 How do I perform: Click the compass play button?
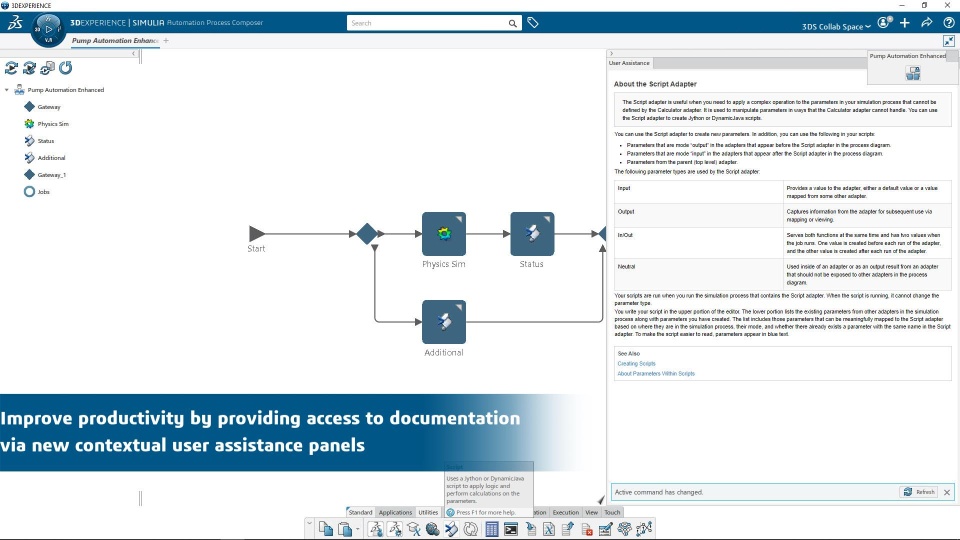[48, 29]
